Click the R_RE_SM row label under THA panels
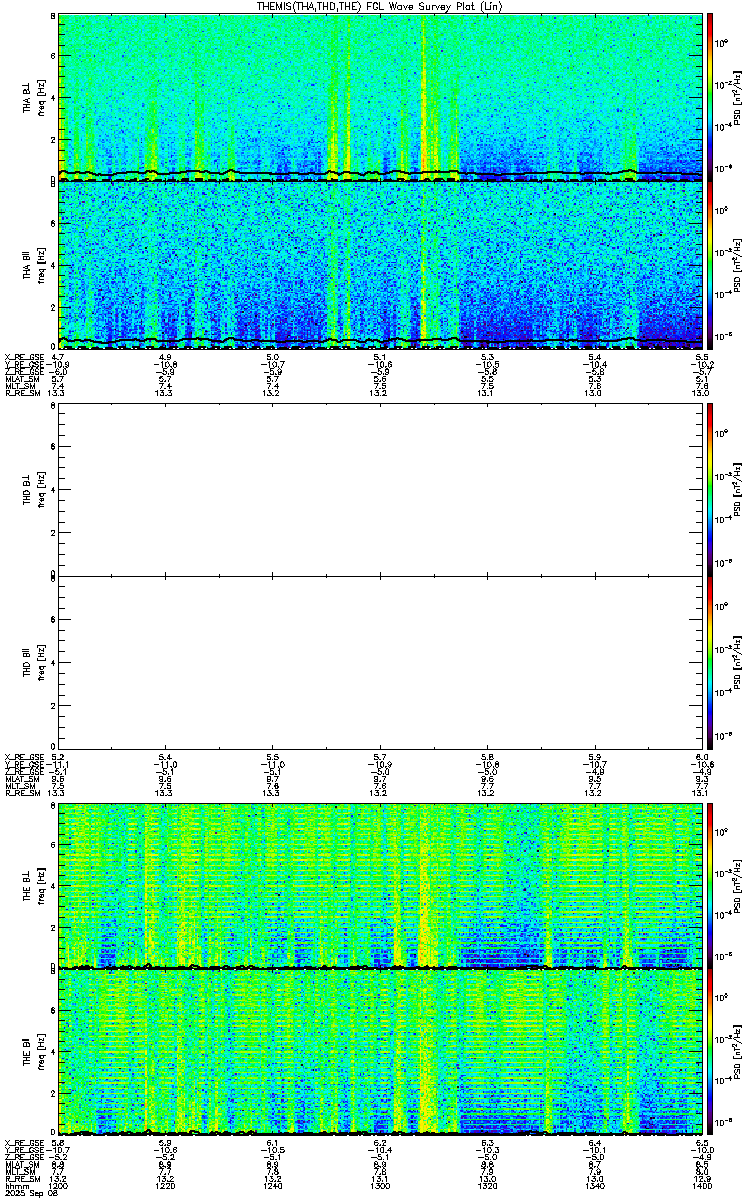The image size is (750, 1200). click(21, 394)
